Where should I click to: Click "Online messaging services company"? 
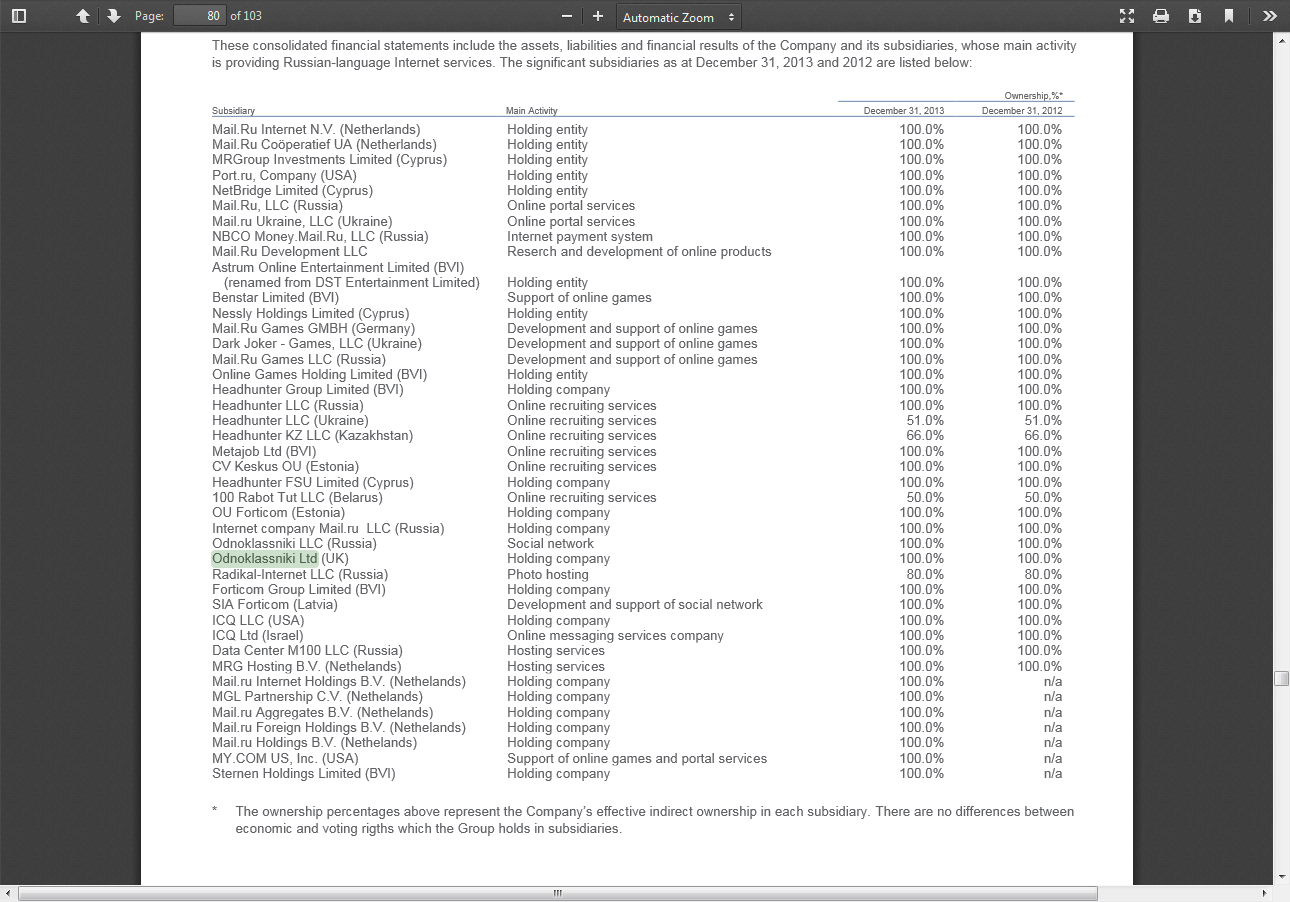point(615,636)
